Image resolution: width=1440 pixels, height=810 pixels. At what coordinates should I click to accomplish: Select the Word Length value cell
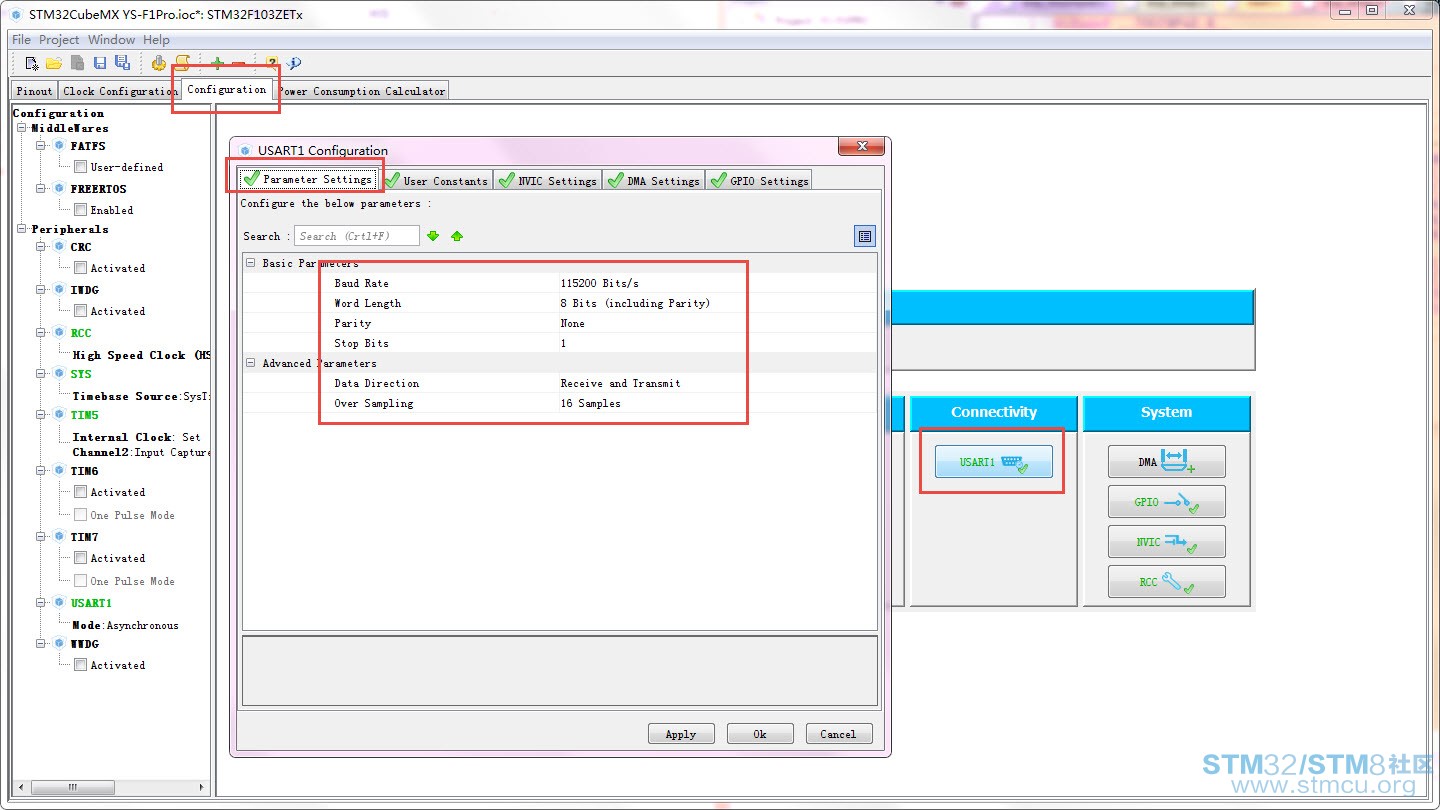[718, 303]
